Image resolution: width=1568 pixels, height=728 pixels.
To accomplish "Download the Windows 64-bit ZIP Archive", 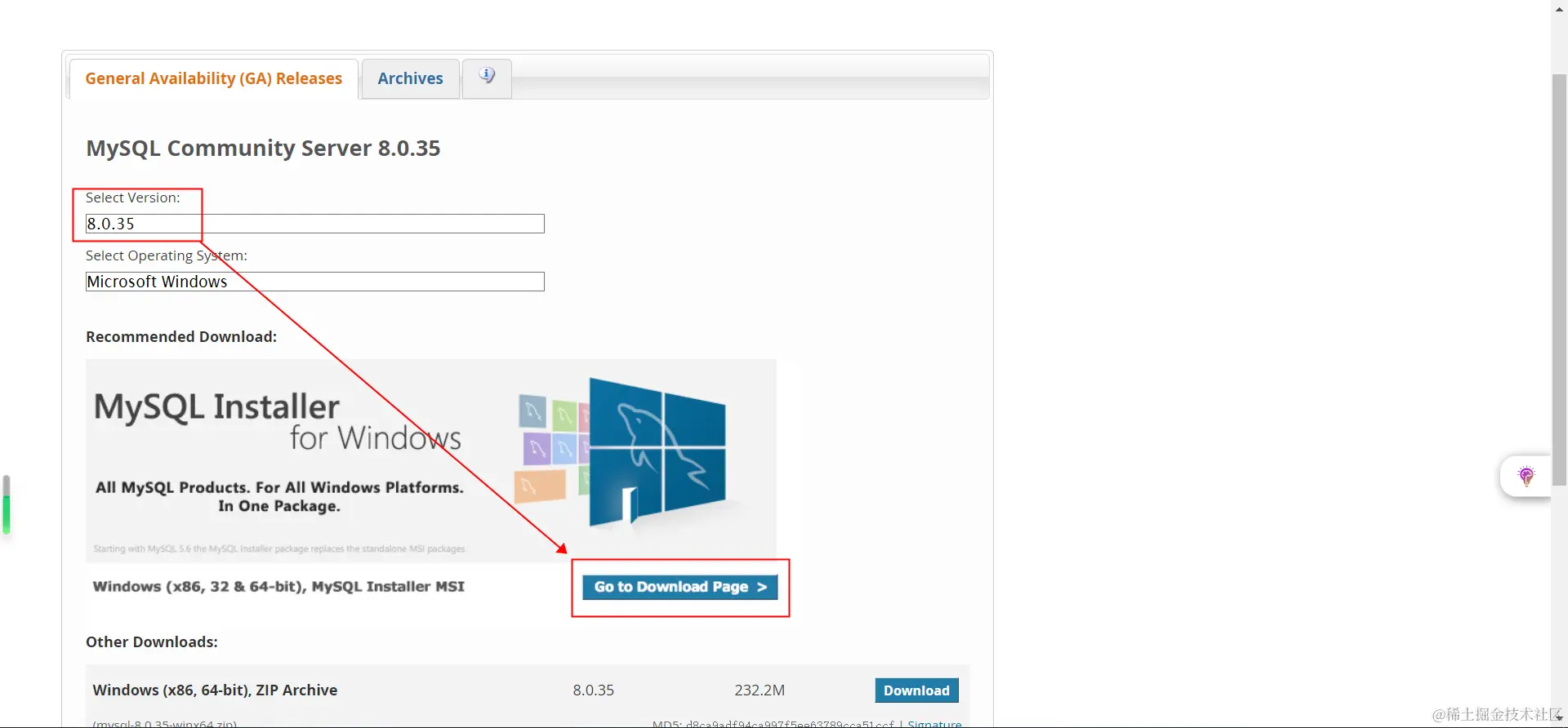I will [916, 690].
